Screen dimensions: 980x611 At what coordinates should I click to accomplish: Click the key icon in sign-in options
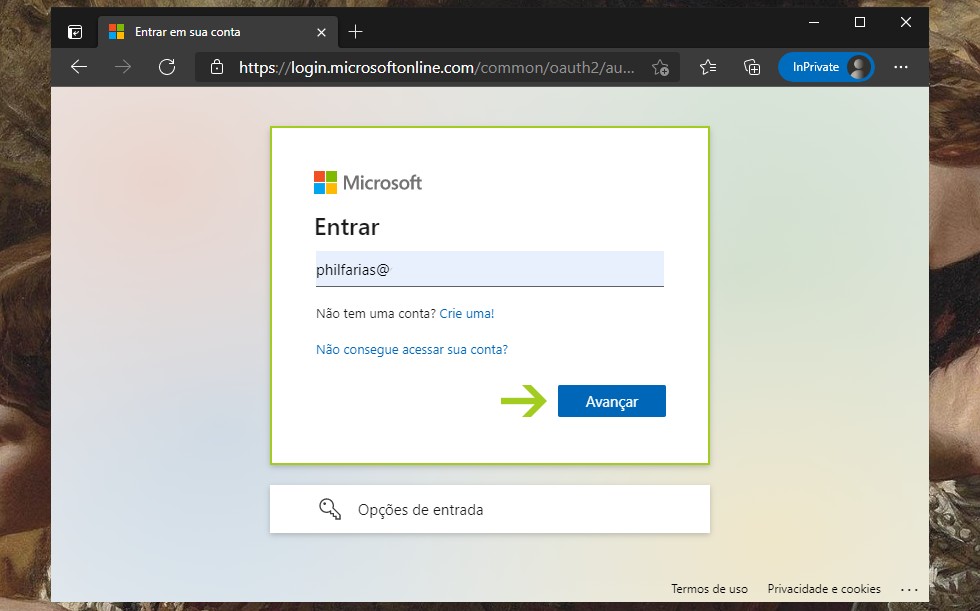[330, 509]
